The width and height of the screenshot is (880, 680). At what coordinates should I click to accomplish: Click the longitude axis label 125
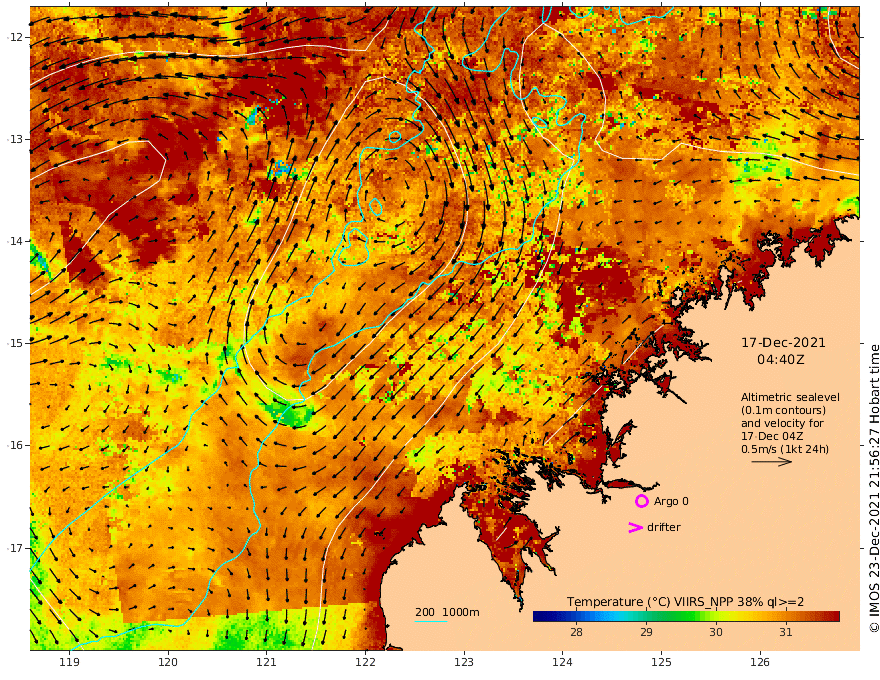pos(662,662)
